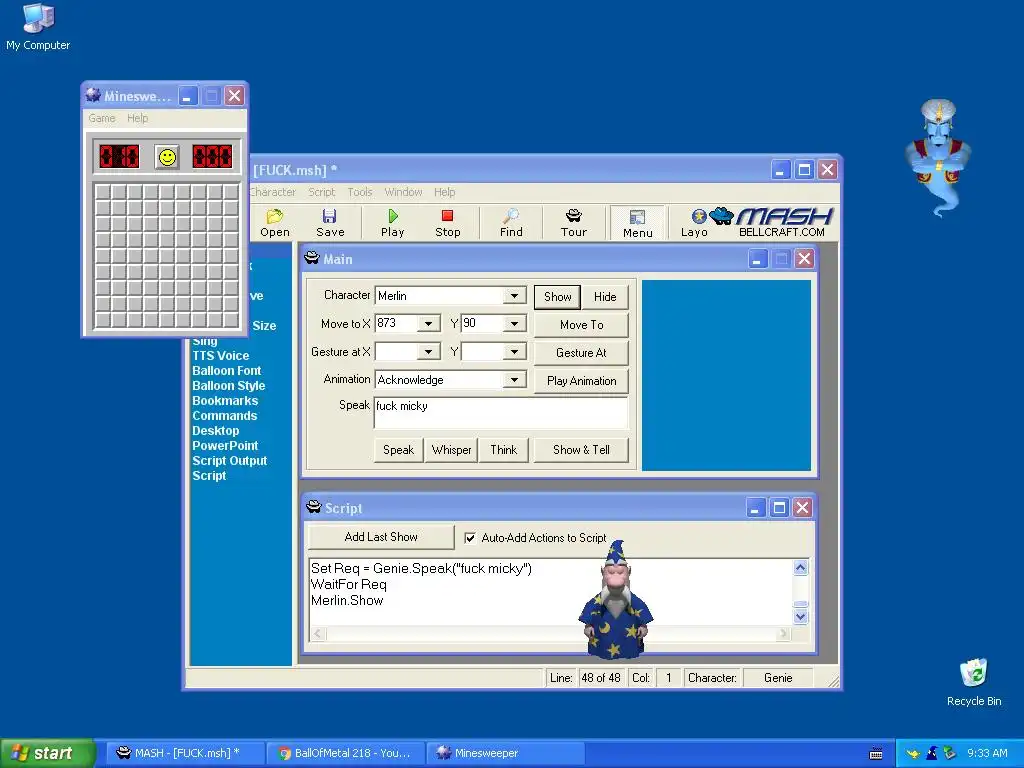The height and width of the screenshot is (768, 1024).
Task: Click the Main window cauldron title icon
Action: click(312, 259)
